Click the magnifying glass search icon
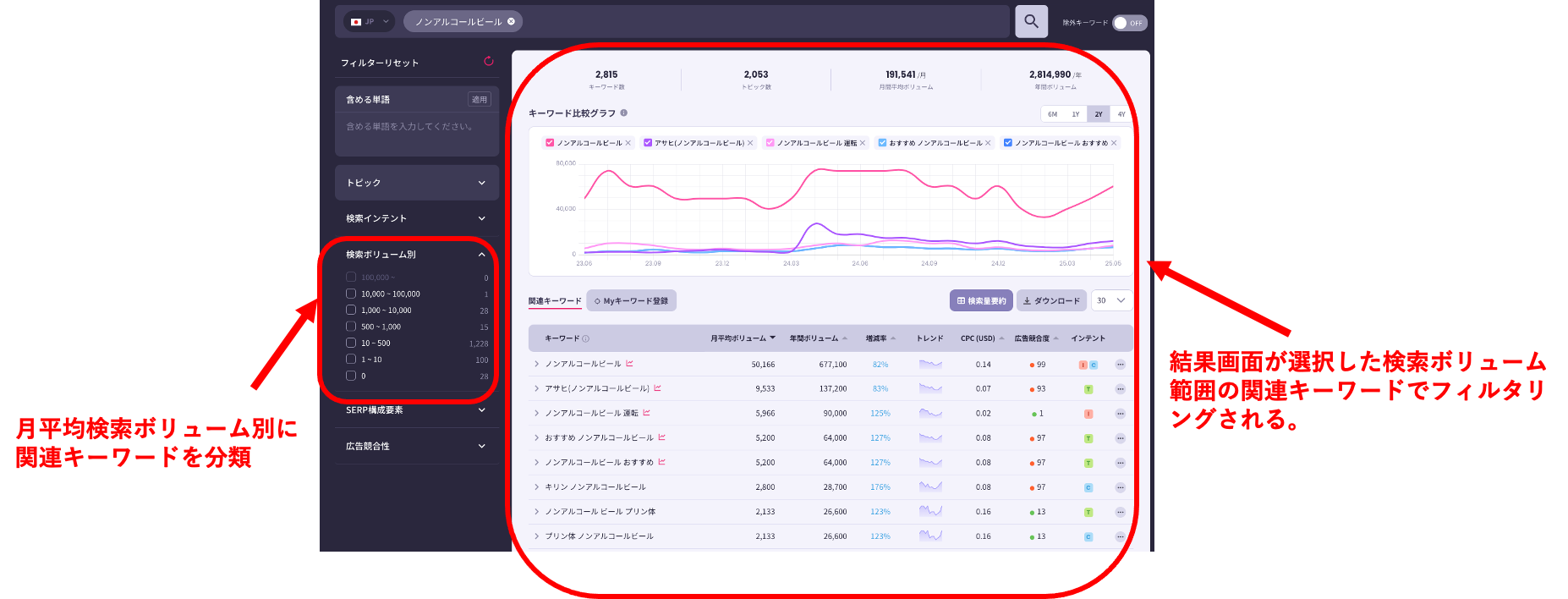Viewport: 1568px width, 599px height. click(x=1031, y=22)
